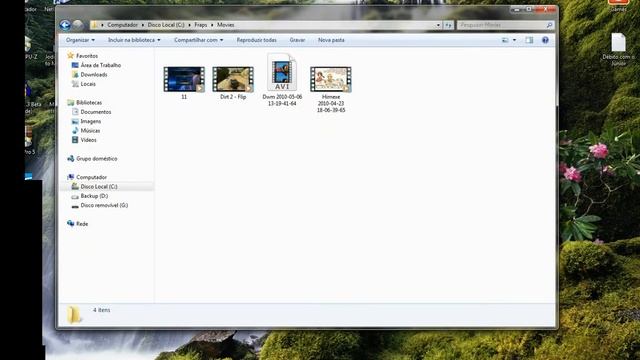Open Locais in the sidebar
Image resolution: width=640 pixels, height=360 pixels.
(88, 84)
